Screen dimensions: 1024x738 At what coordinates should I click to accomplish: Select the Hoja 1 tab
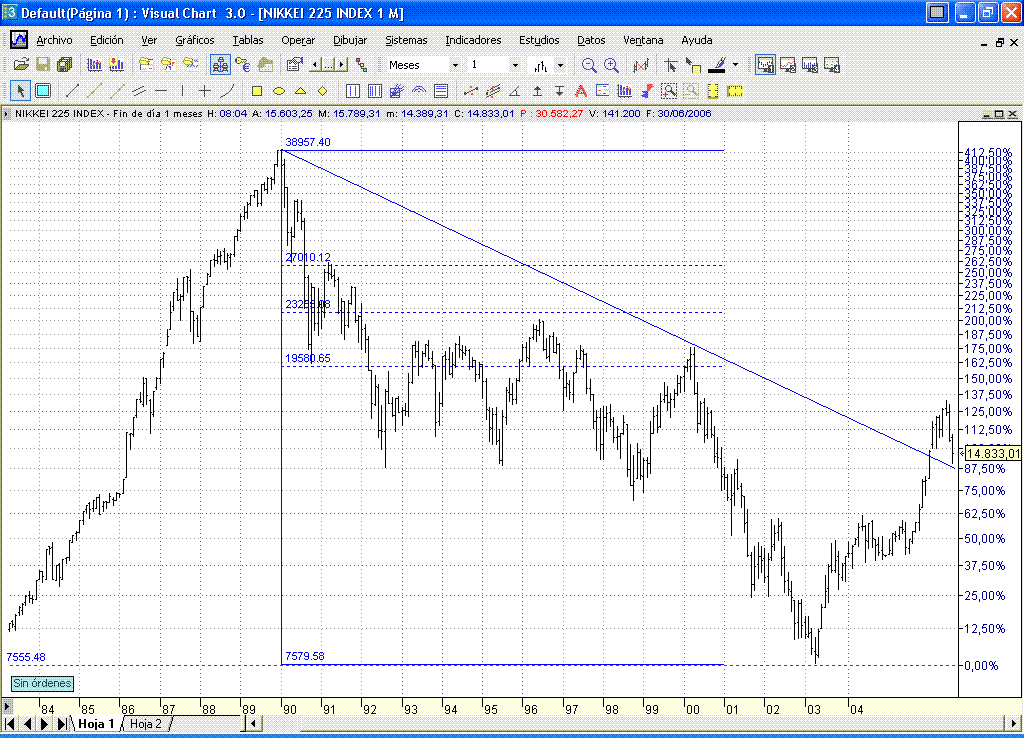(x=96, y=724)
